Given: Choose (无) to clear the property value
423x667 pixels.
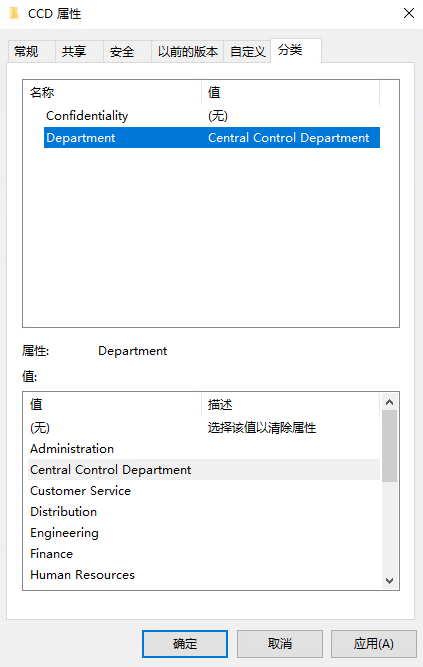Looking at the screenshot, I should coord(204,428).
